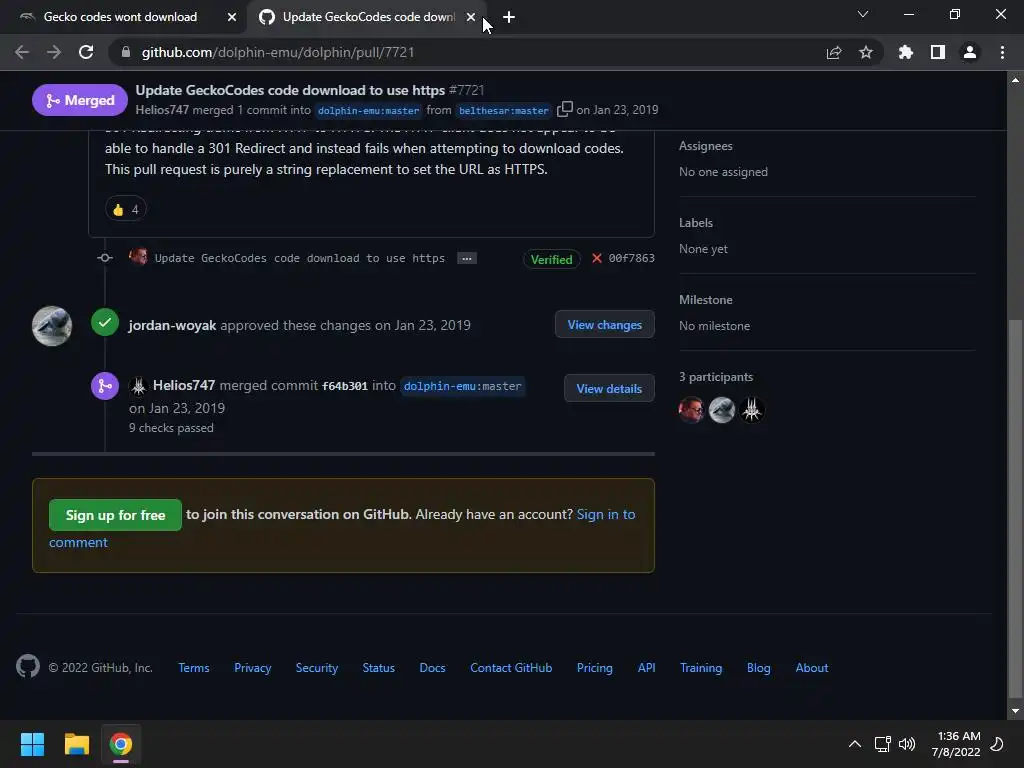The image size is (1024, 768).
Task: Show hidden system tray icons
Action: [x=855, y=744]
